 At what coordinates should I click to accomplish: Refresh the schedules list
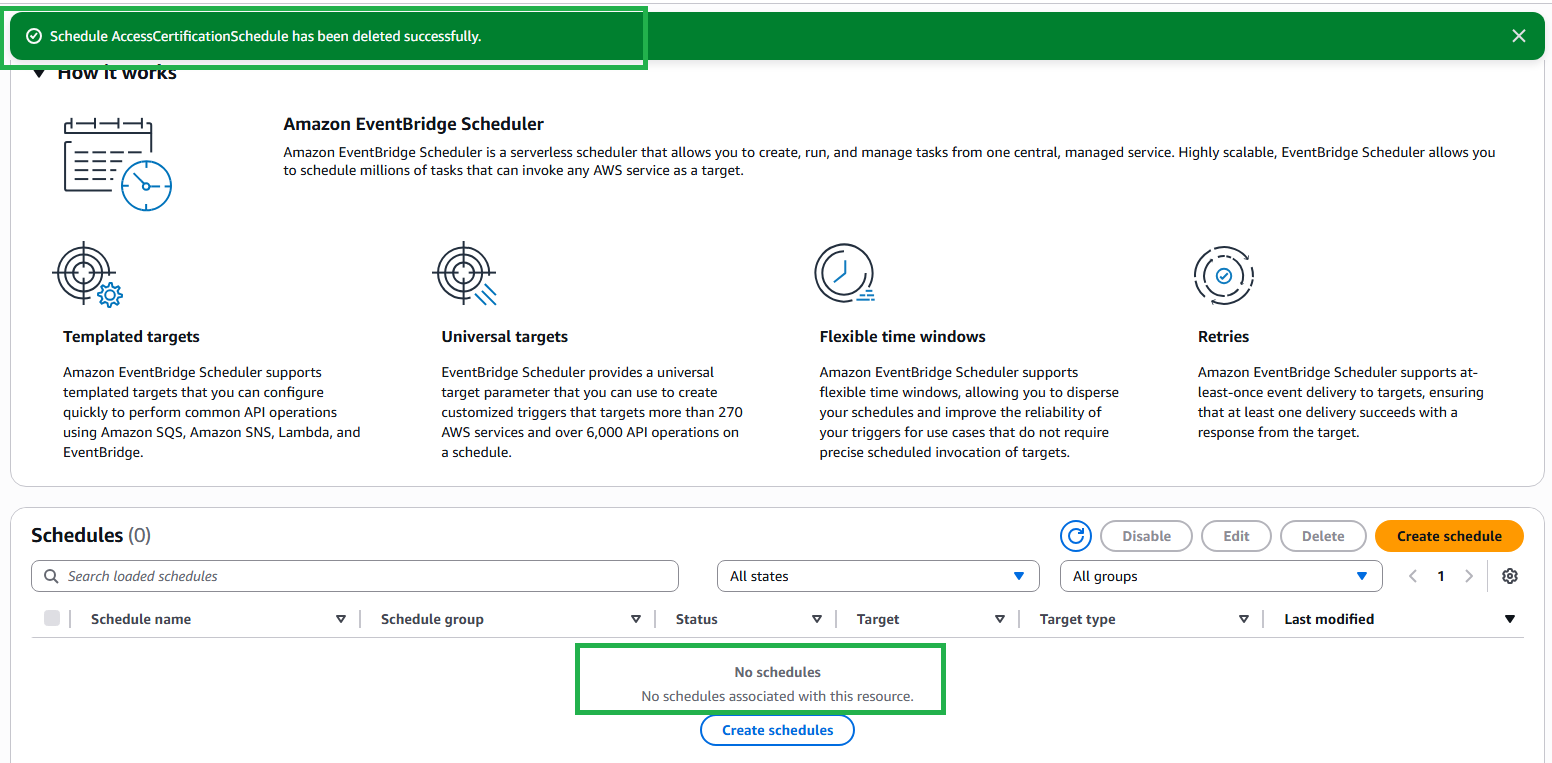(1076, 536)
